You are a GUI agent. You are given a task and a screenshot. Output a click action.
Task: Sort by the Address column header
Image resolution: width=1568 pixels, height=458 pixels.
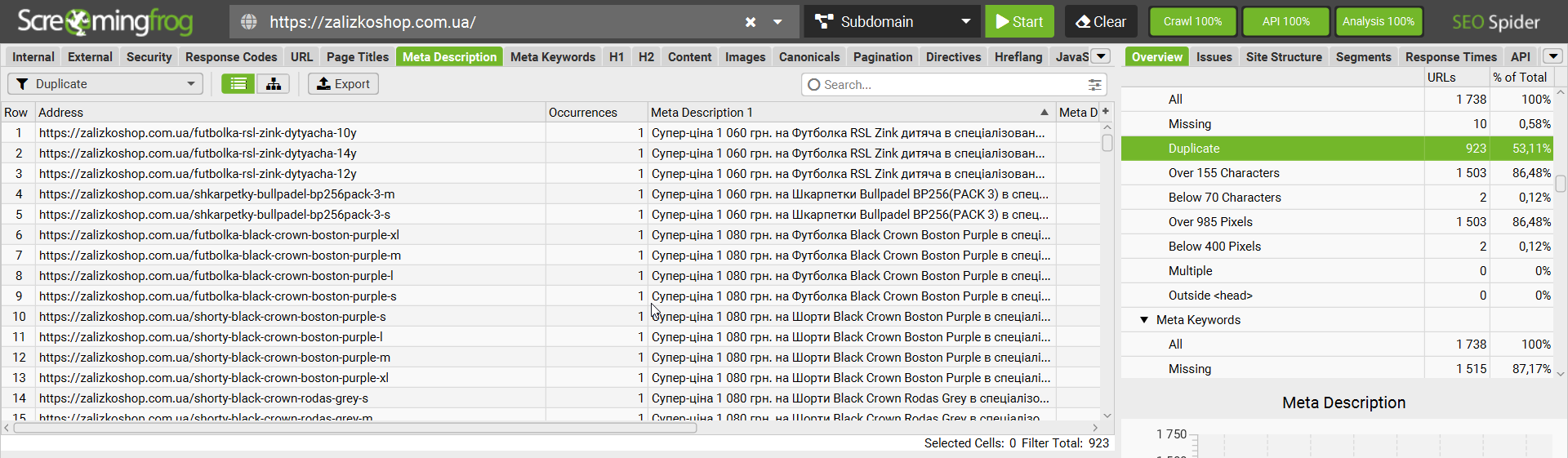290,113
